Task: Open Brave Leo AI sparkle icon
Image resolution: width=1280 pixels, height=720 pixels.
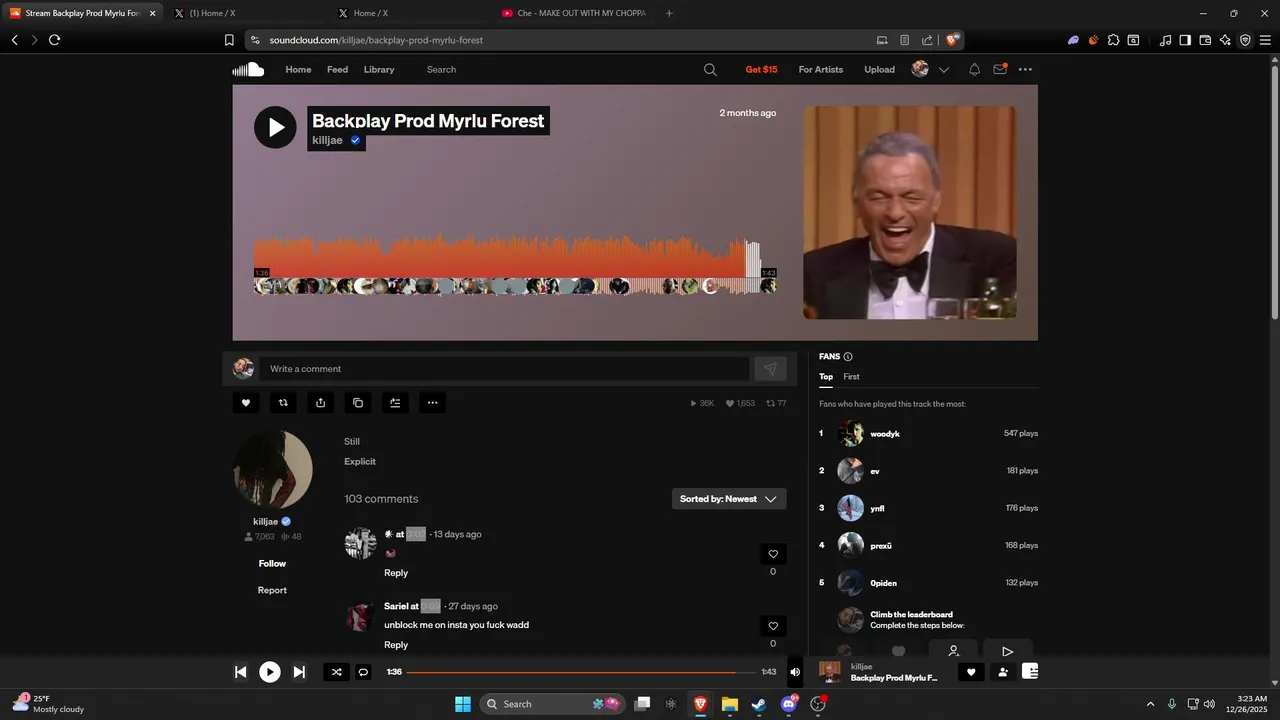Action: (x=1225, y=40)
